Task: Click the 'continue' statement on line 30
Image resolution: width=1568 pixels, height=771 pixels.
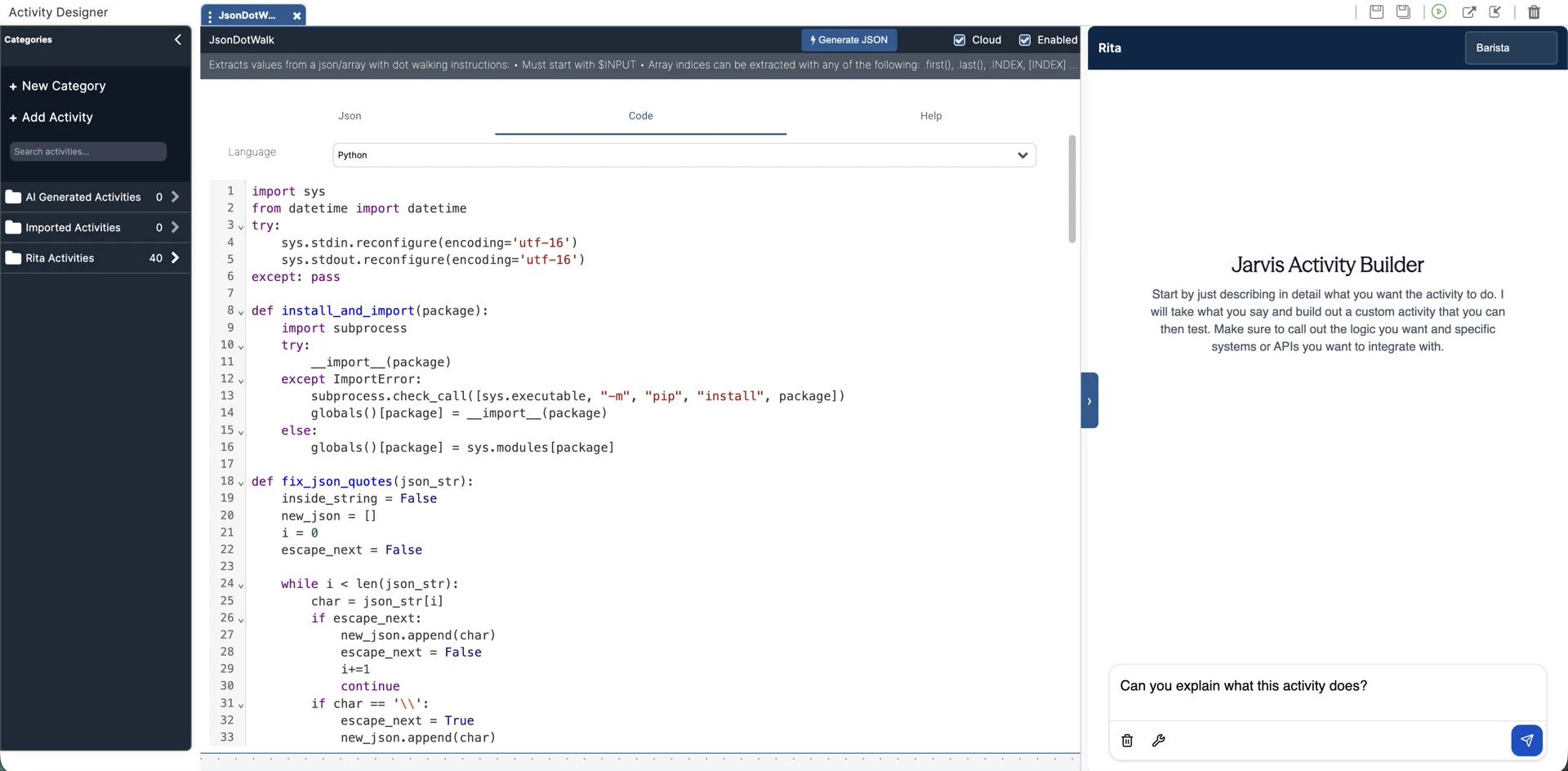Action: coord(370,686)
